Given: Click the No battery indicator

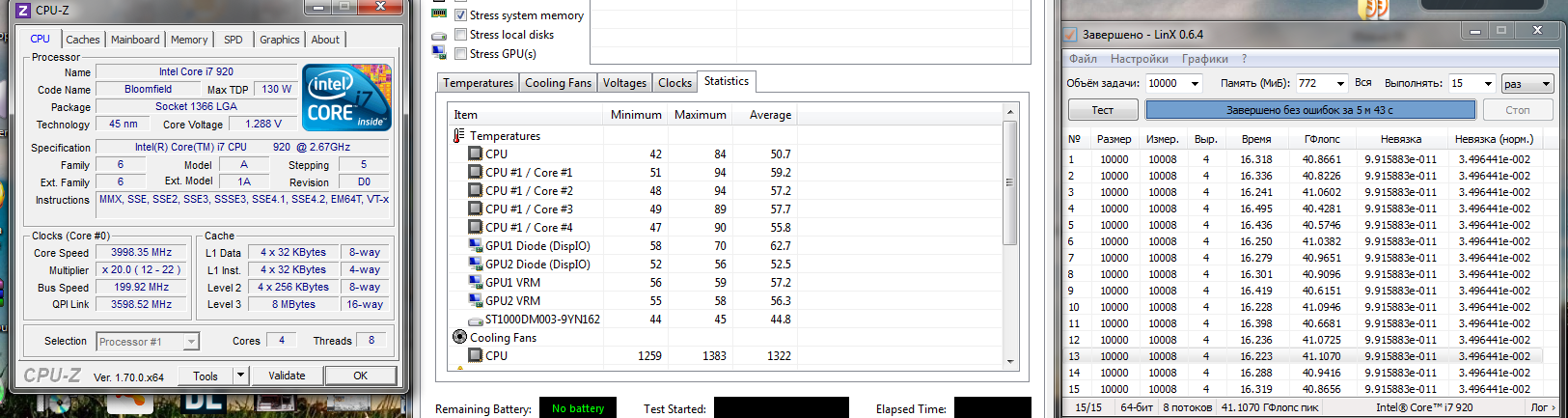Looking at the screenshot, I should [x=578, y=408].
